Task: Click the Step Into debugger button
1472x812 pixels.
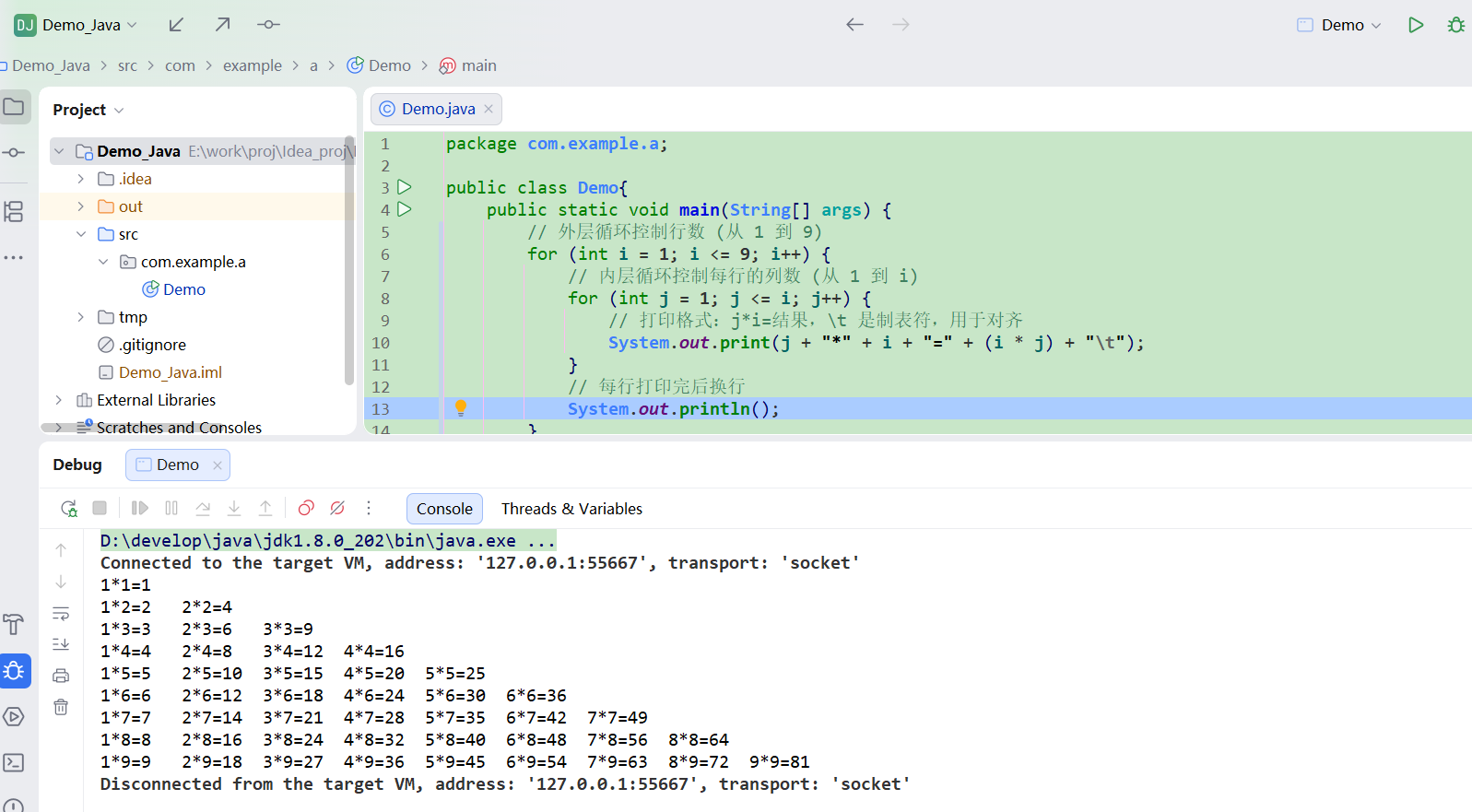Action: [234, 508]
